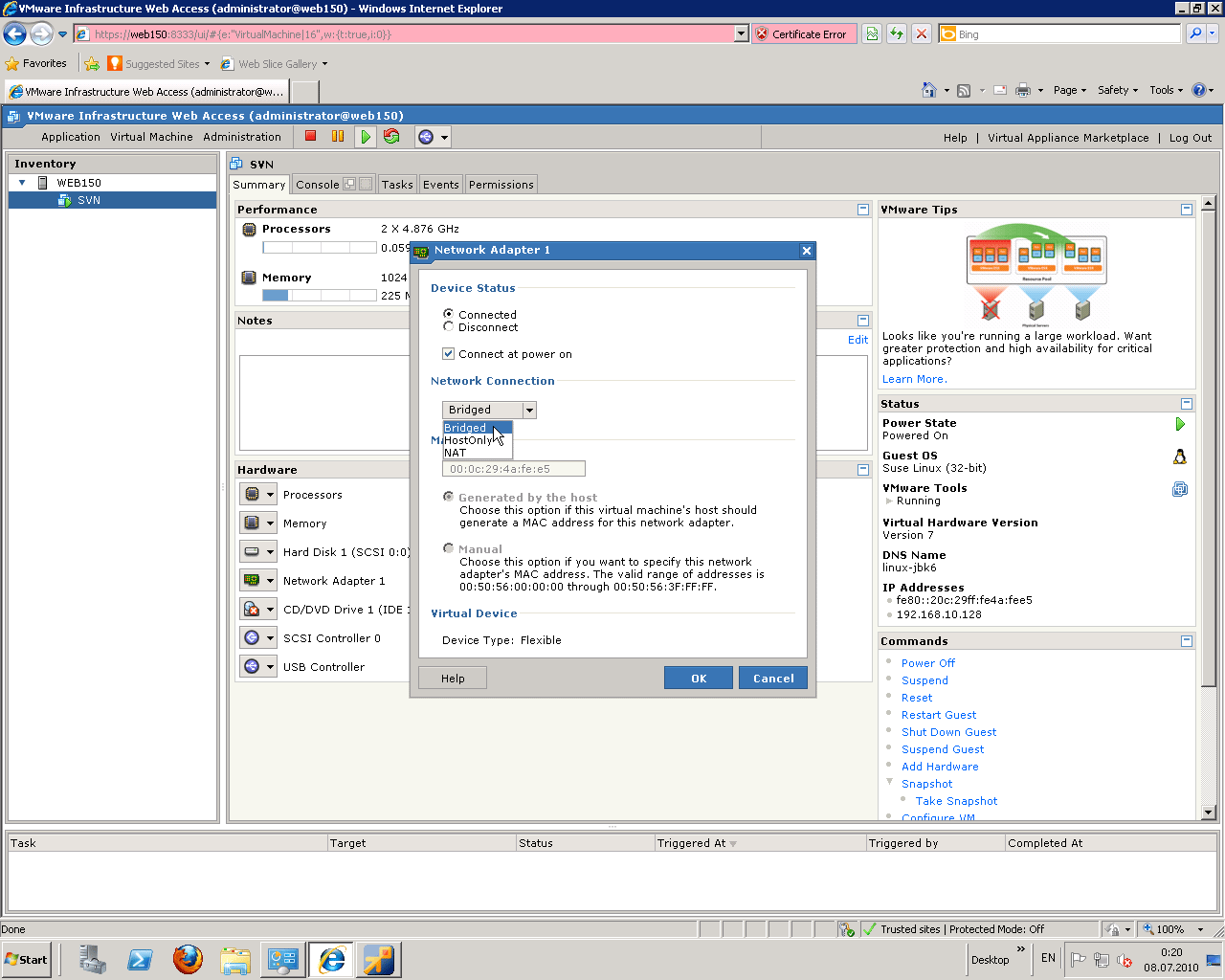Click the Memory hardware icon
The height and width of the screenshot is (980, 1225).
(252, 523)
